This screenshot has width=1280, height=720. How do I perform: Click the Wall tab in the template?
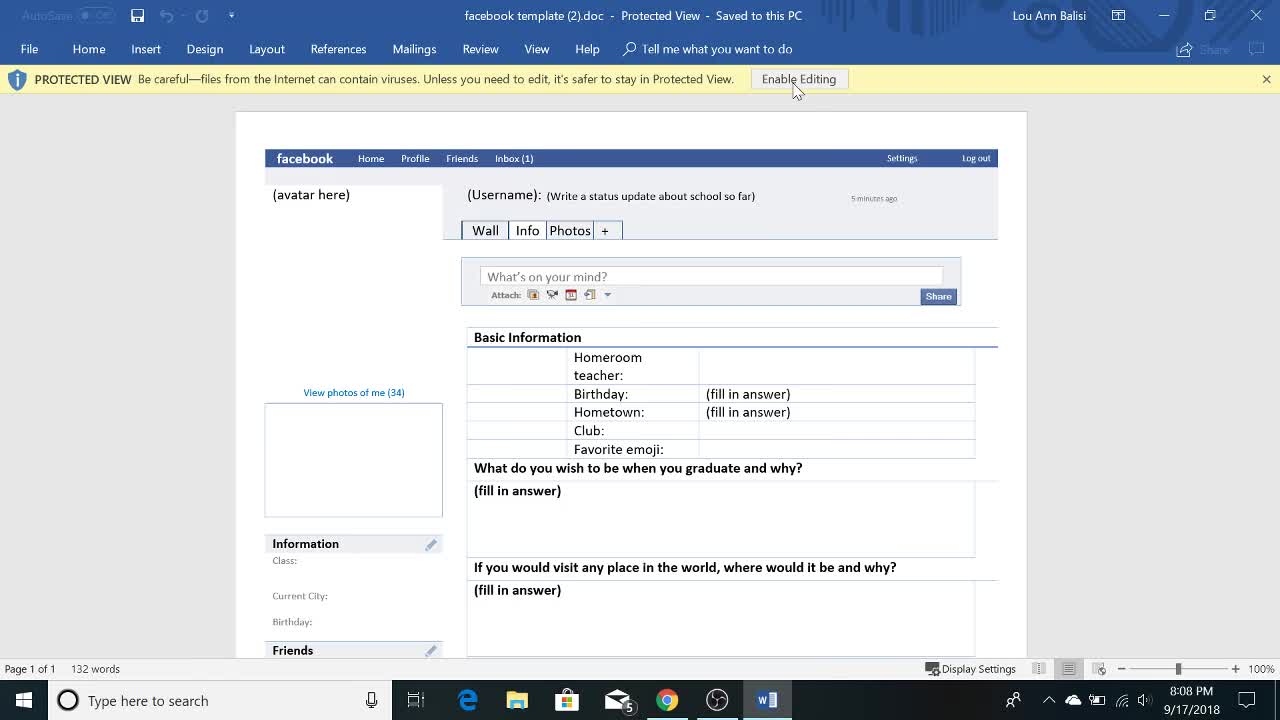pyautogui.click(x=485, y=231)
